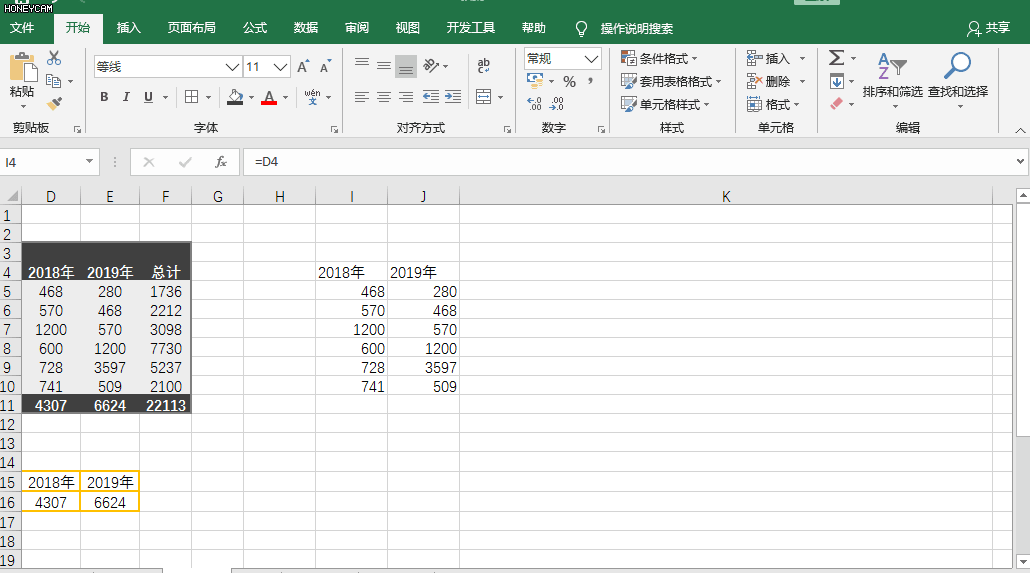This screenshot has width=1030, height=573.
Task: Click the Decrease Indent icon
Action: point(431,97)
